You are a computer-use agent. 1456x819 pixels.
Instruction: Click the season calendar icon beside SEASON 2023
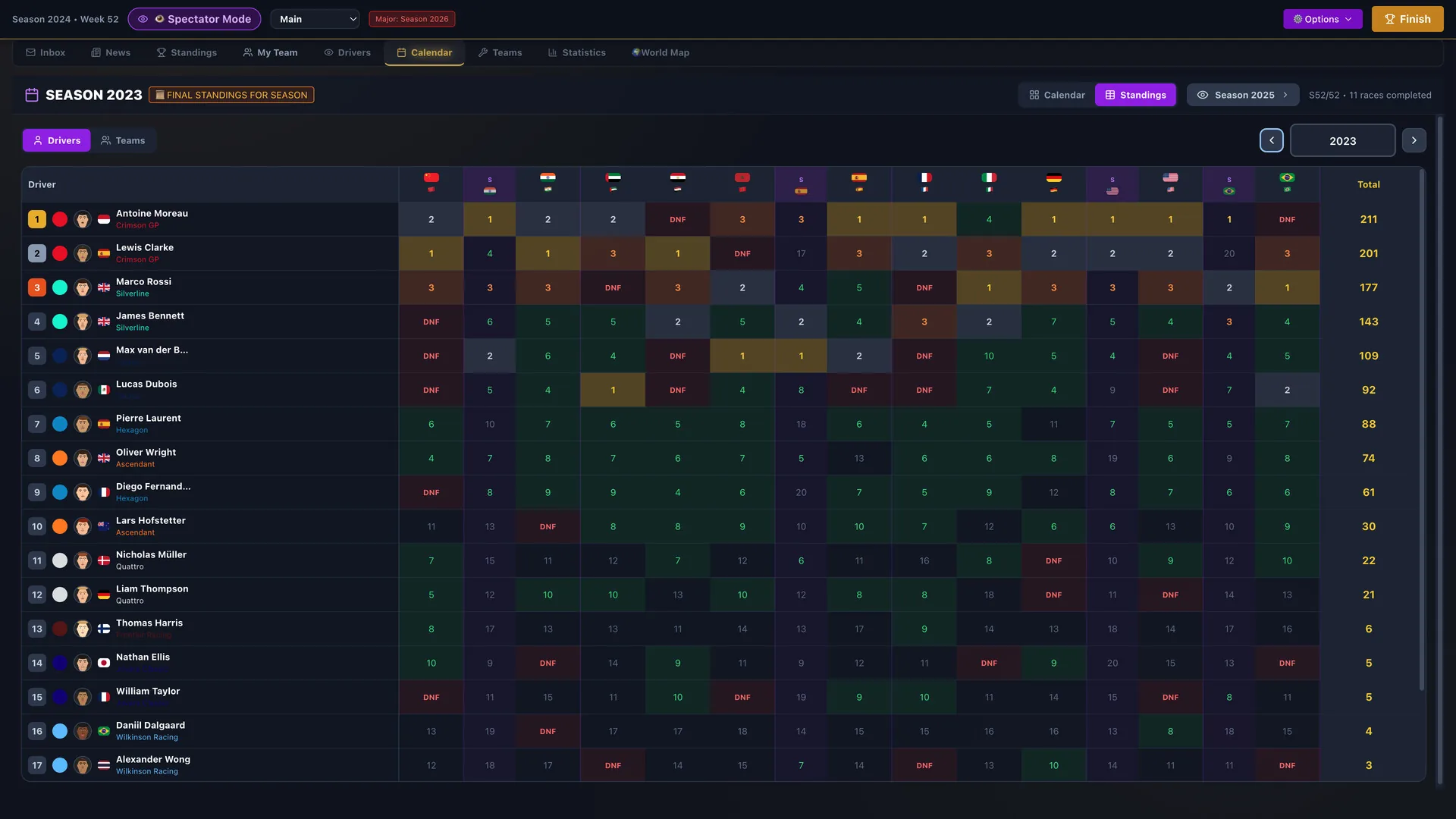pos(32,95)
